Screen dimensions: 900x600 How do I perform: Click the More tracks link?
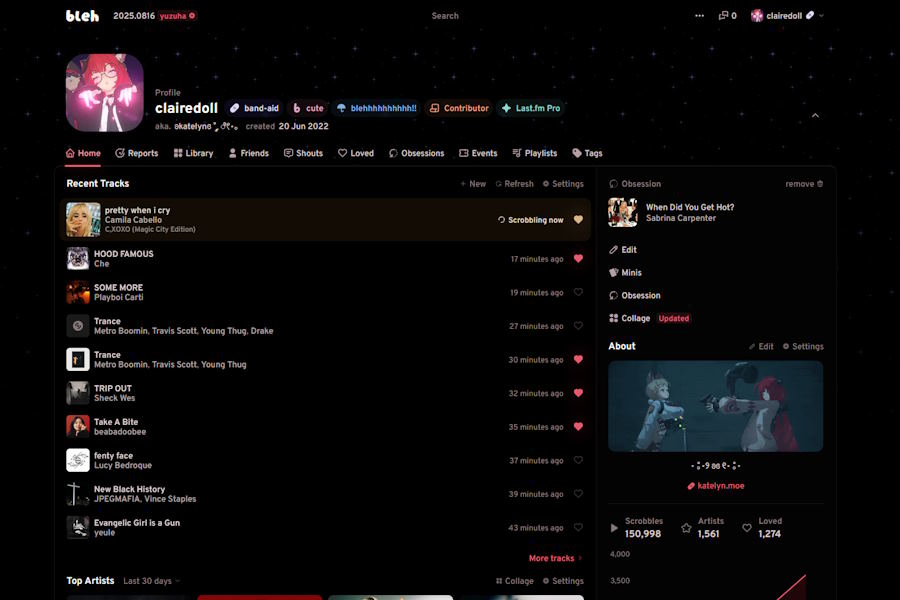pyautogui.click(x=555, y=558)
